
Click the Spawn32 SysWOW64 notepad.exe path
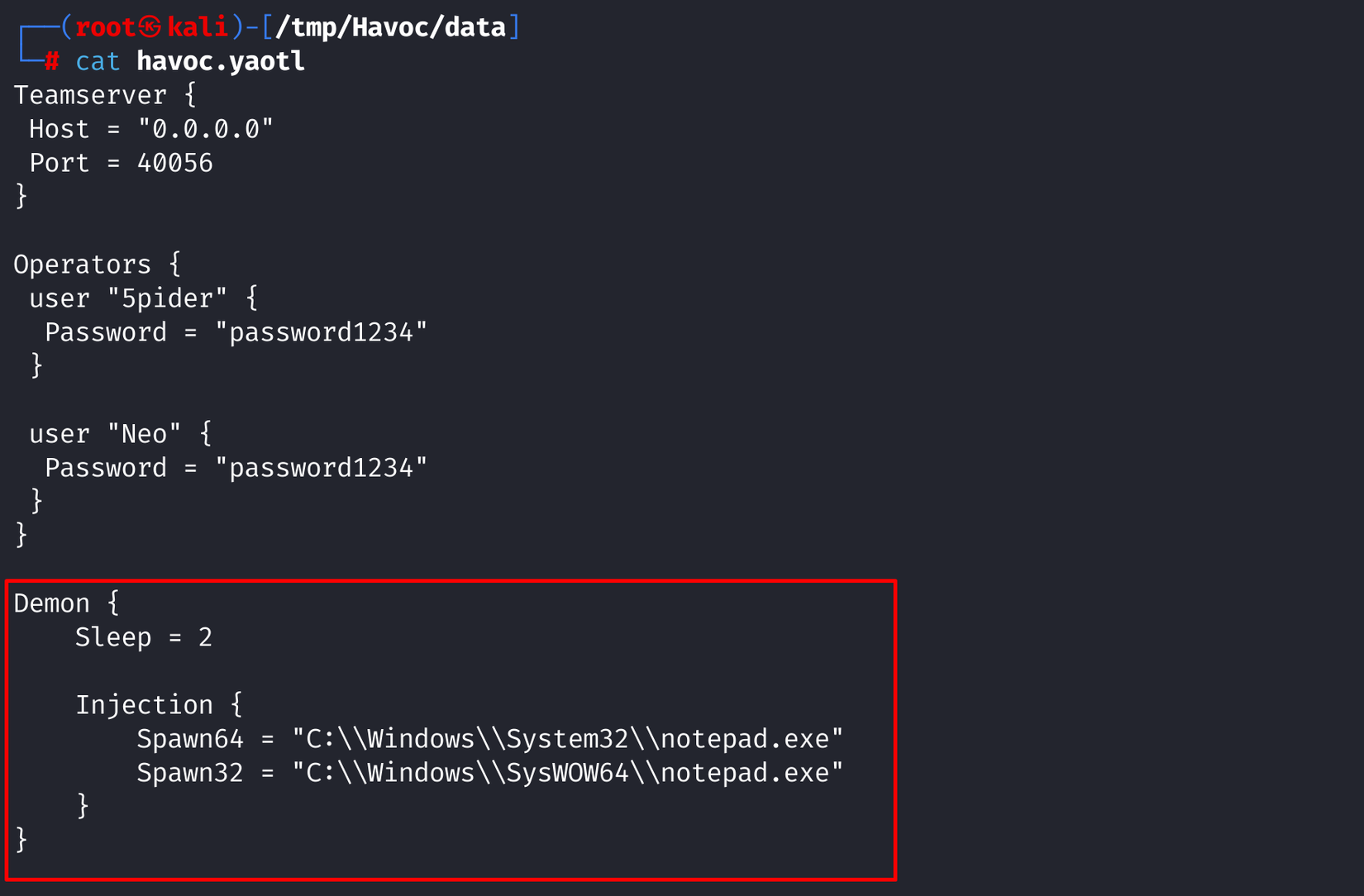click(568, 773)
